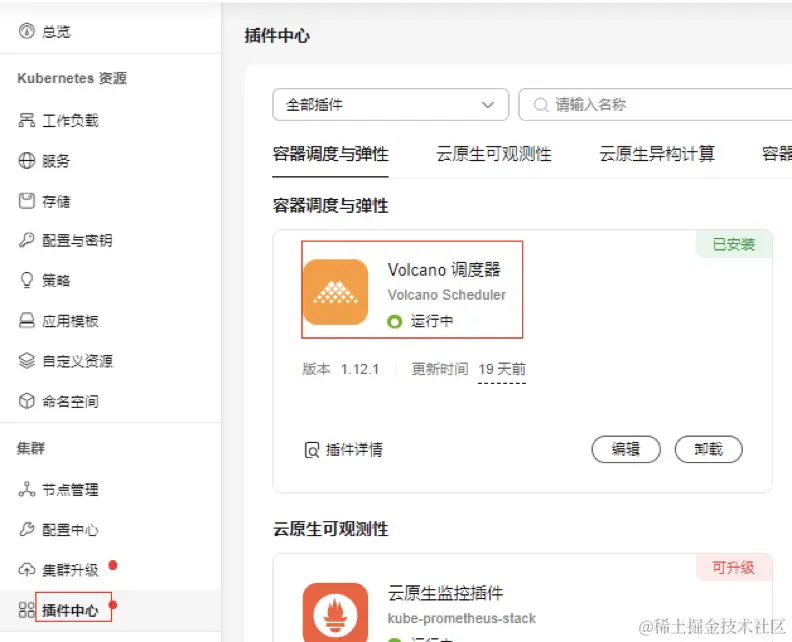Click the 工作负载 workload icon
Viewport: 792px width, 642px height.
(27, 120)
